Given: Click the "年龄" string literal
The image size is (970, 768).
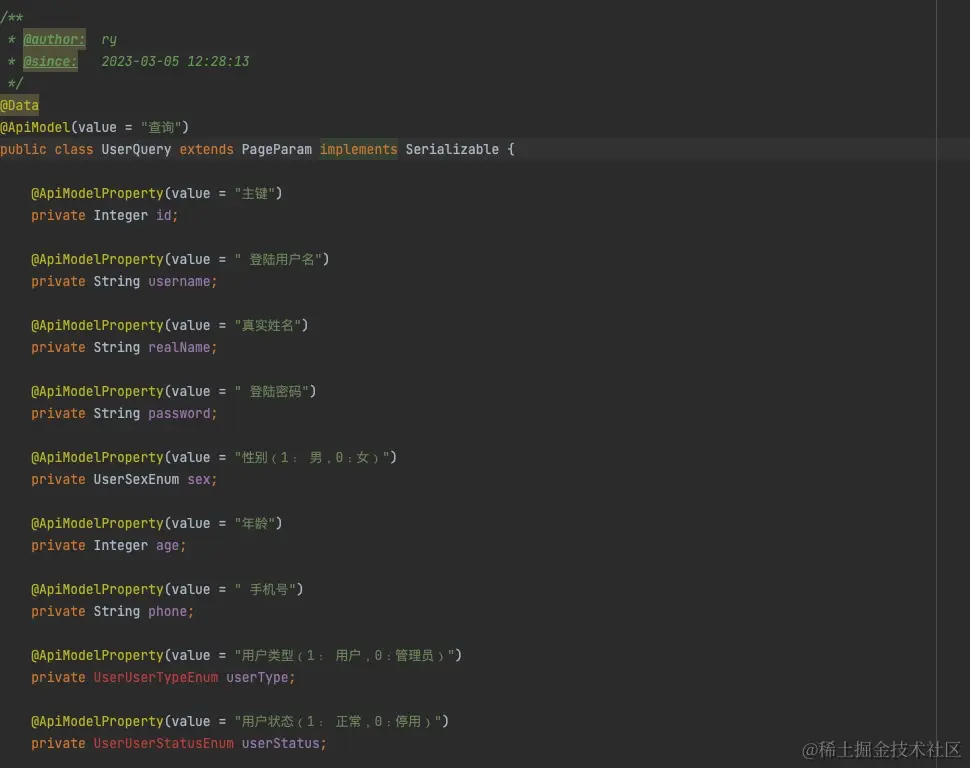Looking at the screenshot, I should click(254, 524).
